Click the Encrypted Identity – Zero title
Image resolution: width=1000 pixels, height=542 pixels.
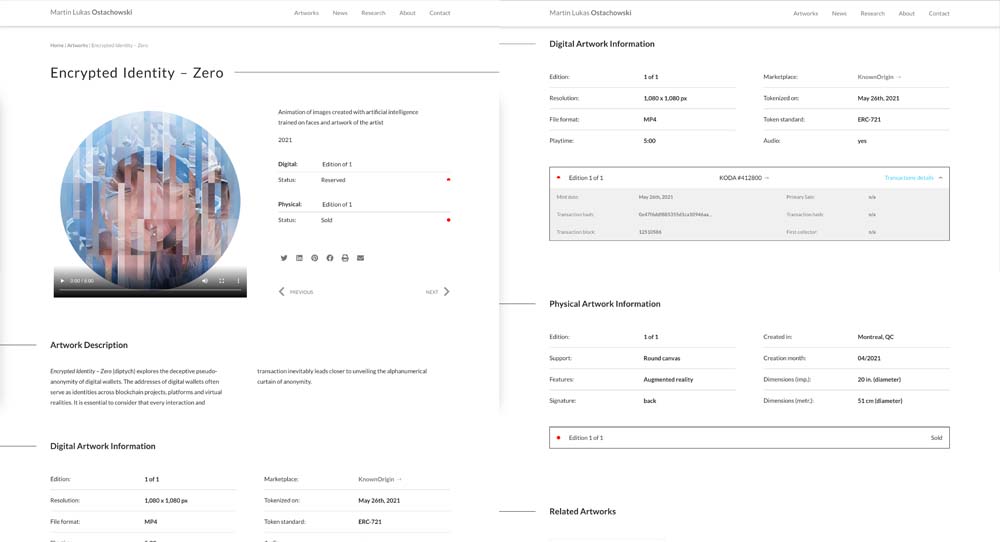pos(137,73)
